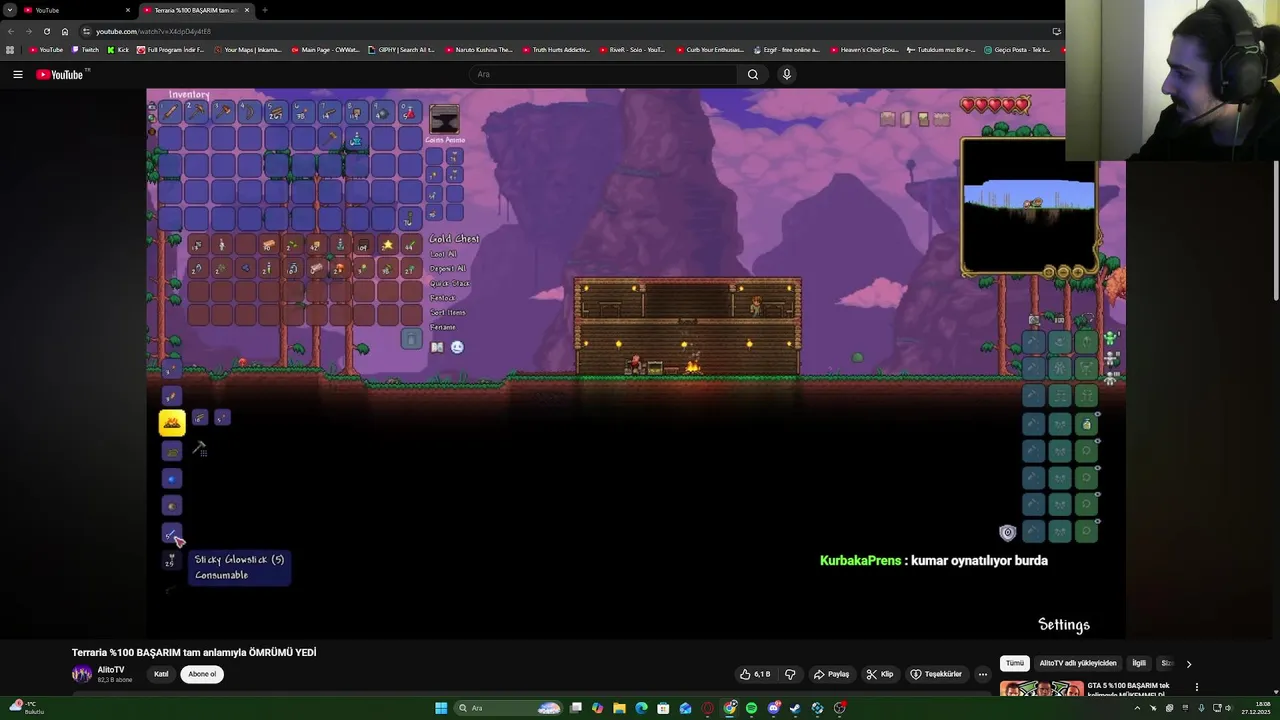This screenshot has width=1280, height=720.
Task: Open Spotify from the taskbar
Action: click(751, 708)
